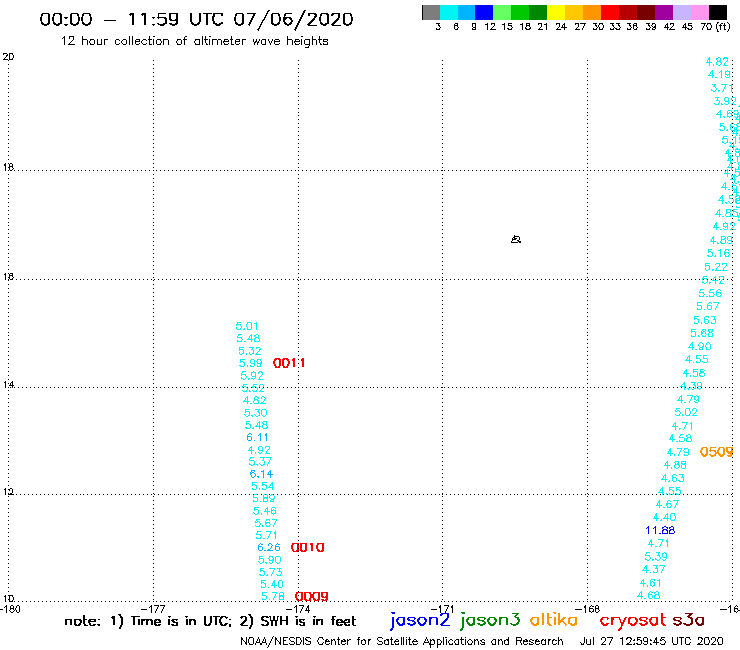Select the 5.22 wave height reading

coord(716,267)
